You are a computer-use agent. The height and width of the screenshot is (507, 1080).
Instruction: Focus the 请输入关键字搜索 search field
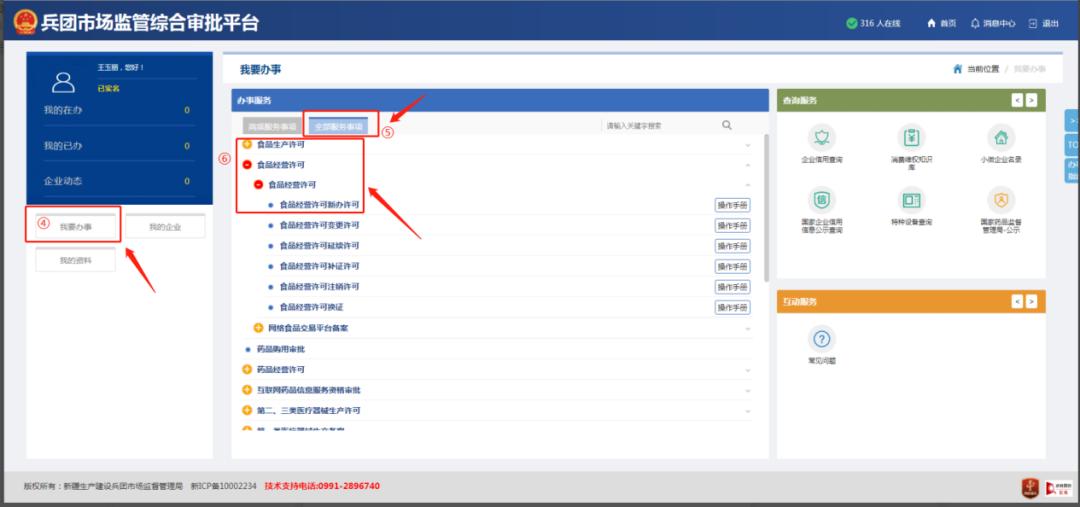point(660,126)
